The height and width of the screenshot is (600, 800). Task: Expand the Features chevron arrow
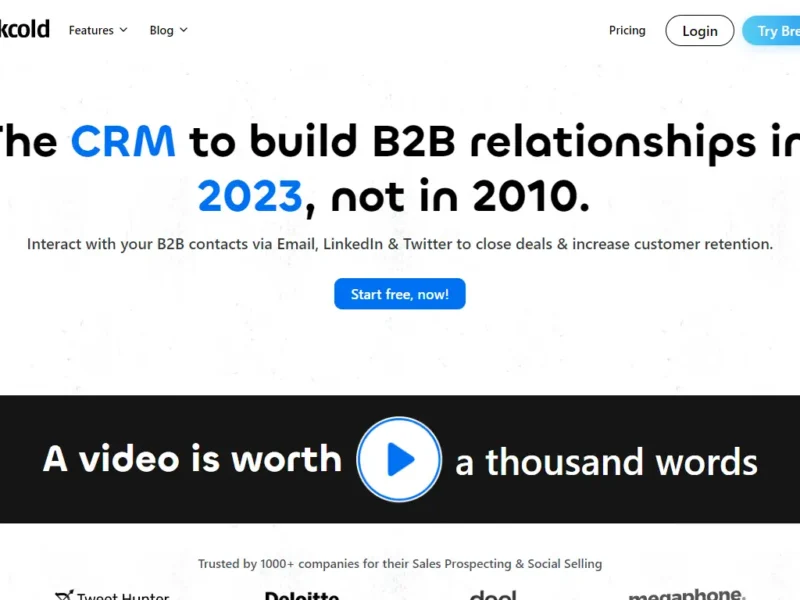124,30
